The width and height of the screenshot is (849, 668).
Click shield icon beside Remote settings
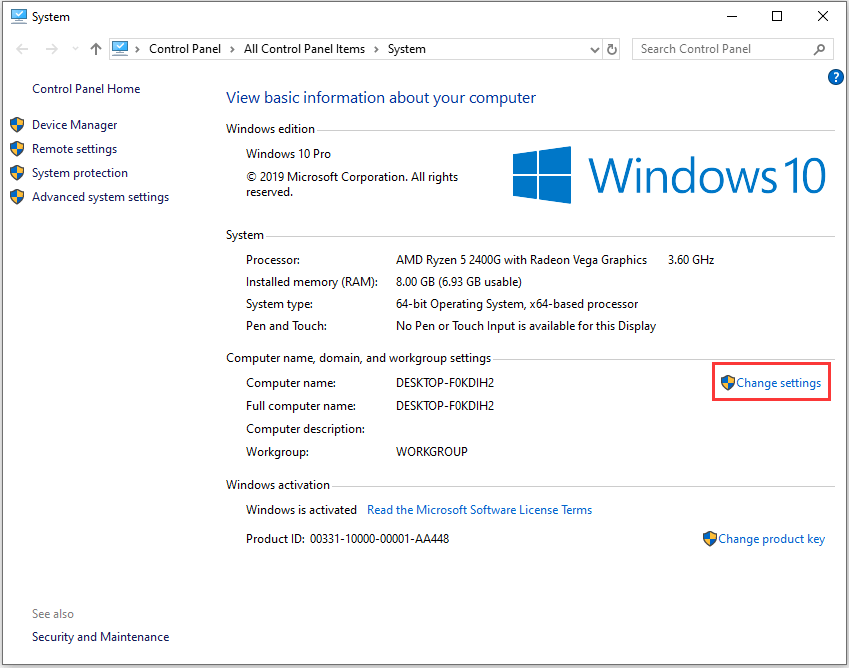click(17, 148)
